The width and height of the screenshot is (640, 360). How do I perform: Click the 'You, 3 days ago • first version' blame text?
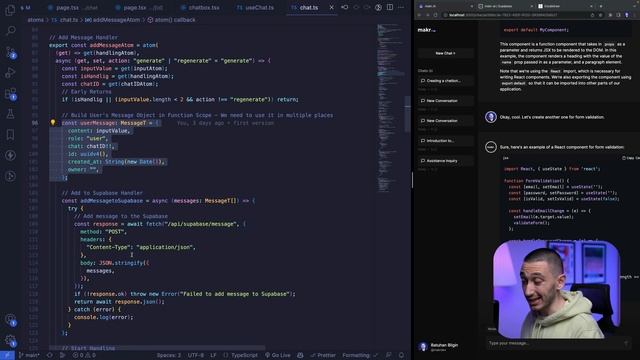pyautogui.click(x=225, y=123)
